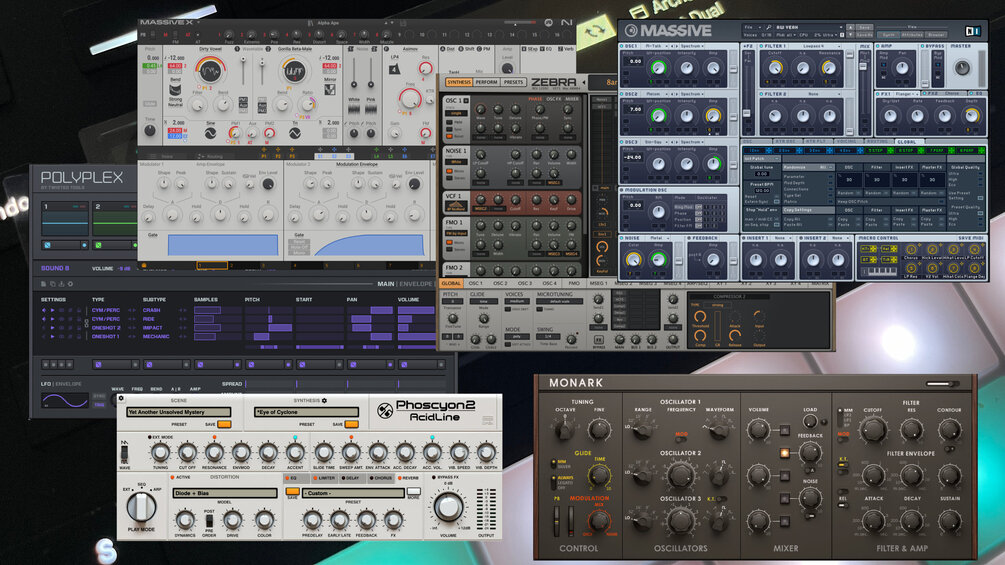Screen dimensions: 1005x565
Task: Click Zebra bypass icon above BYPASS label
Action: [x=598, y=340]
